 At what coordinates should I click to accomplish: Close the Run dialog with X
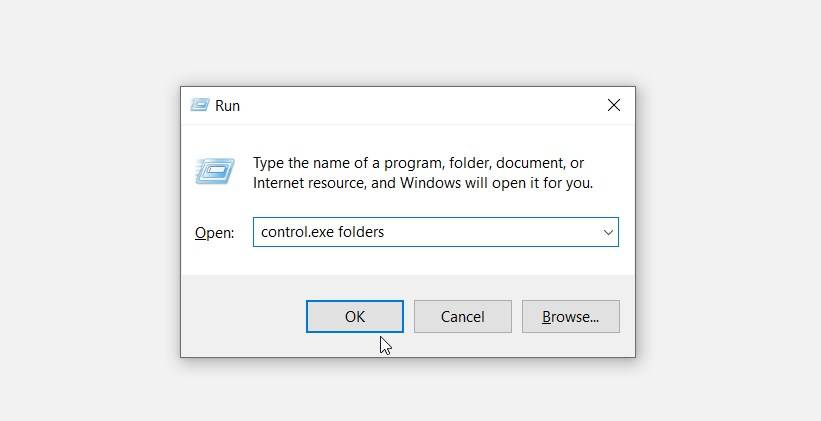[613, 105]
